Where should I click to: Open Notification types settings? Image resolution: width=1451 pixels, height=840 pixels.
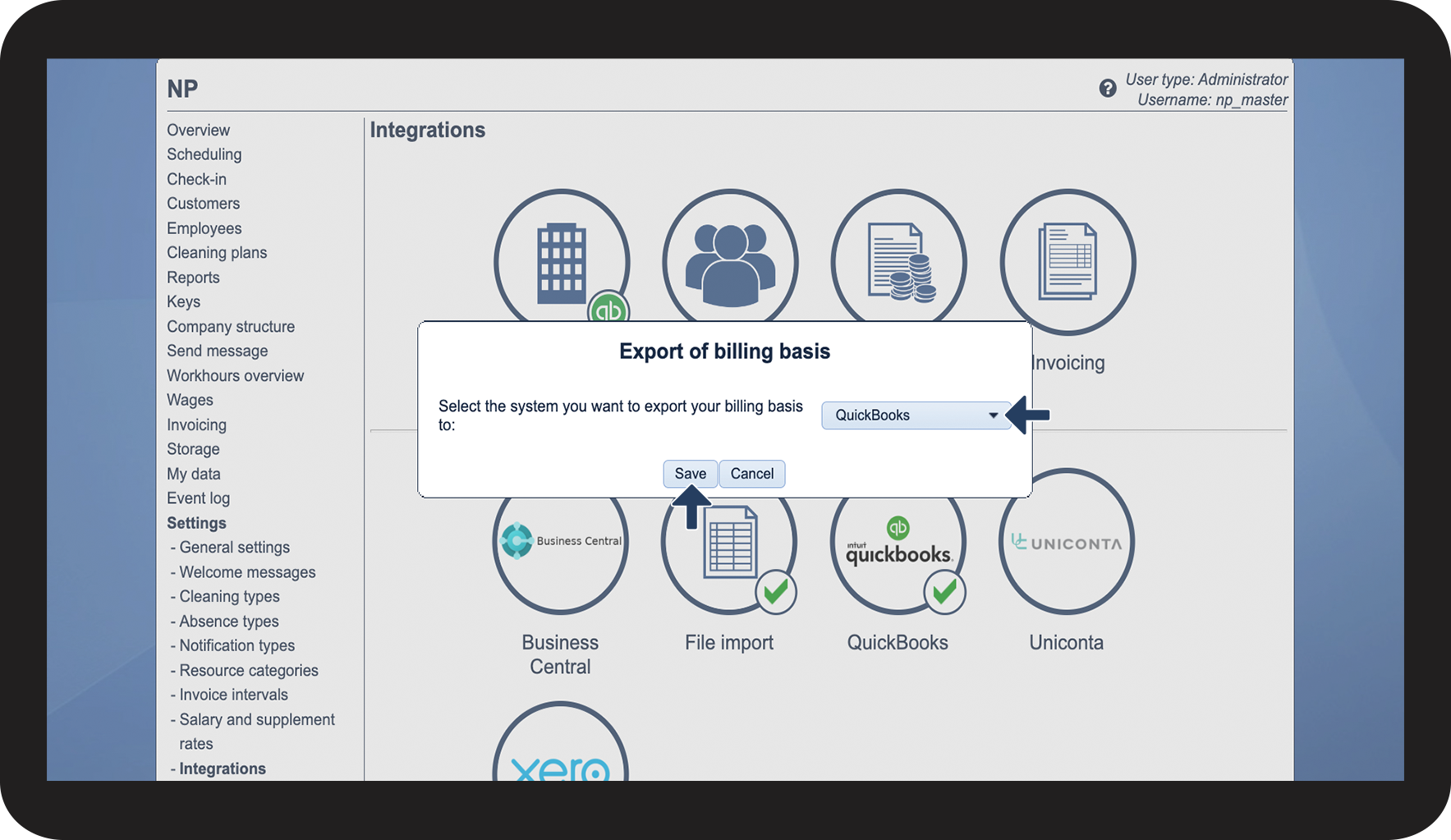coord(236,645)
